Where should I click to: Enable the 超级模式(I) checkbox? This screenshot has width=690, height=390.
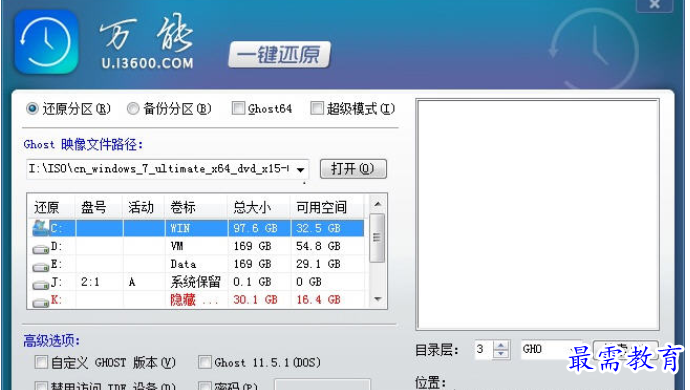[x=317, y=108]
